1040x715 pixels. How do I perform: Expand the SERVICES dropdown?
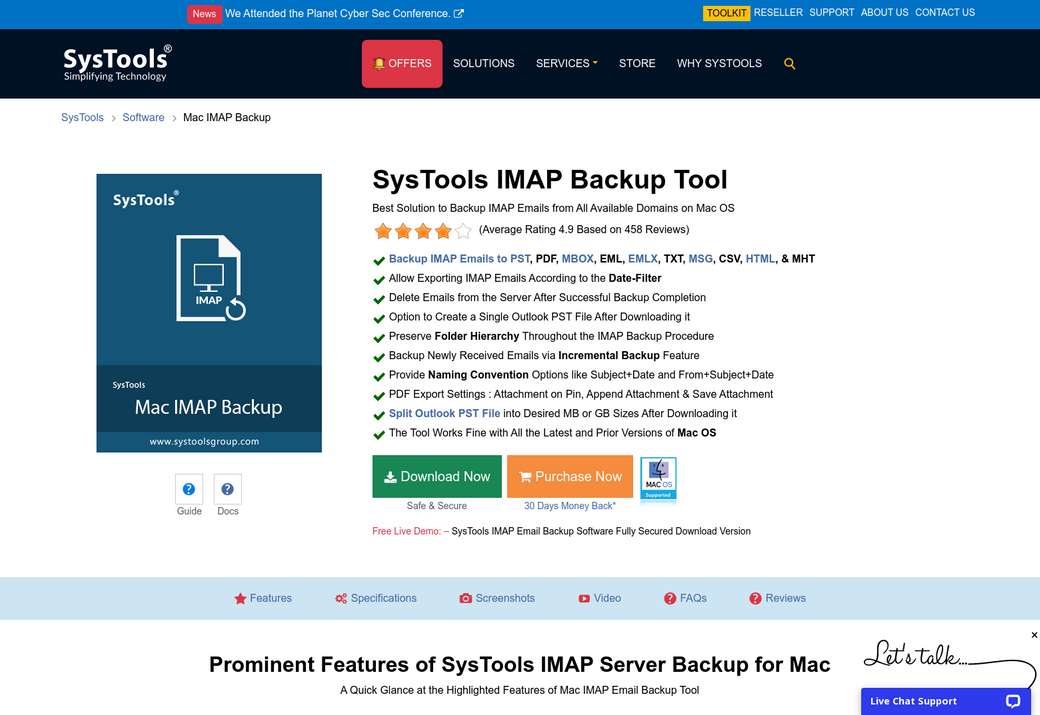[x=566, y=63]
